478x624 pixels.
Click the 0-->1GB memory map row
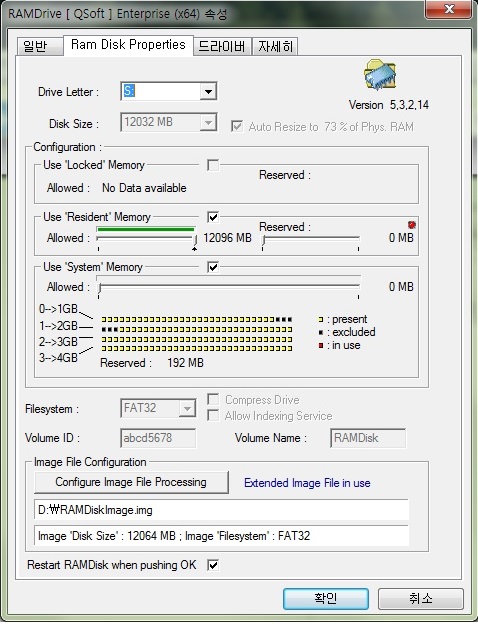click(x=197, y=319)
